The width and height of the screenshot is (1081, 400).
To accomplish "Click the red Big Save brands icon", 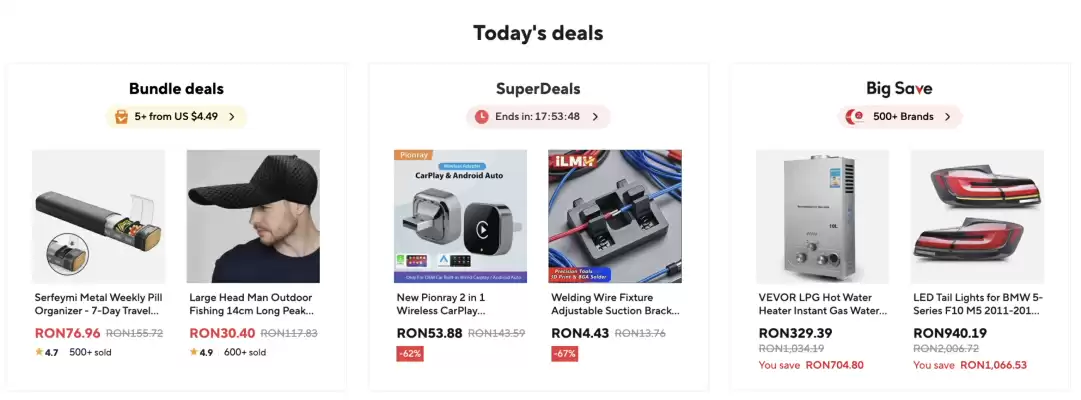I will (855, 117).
